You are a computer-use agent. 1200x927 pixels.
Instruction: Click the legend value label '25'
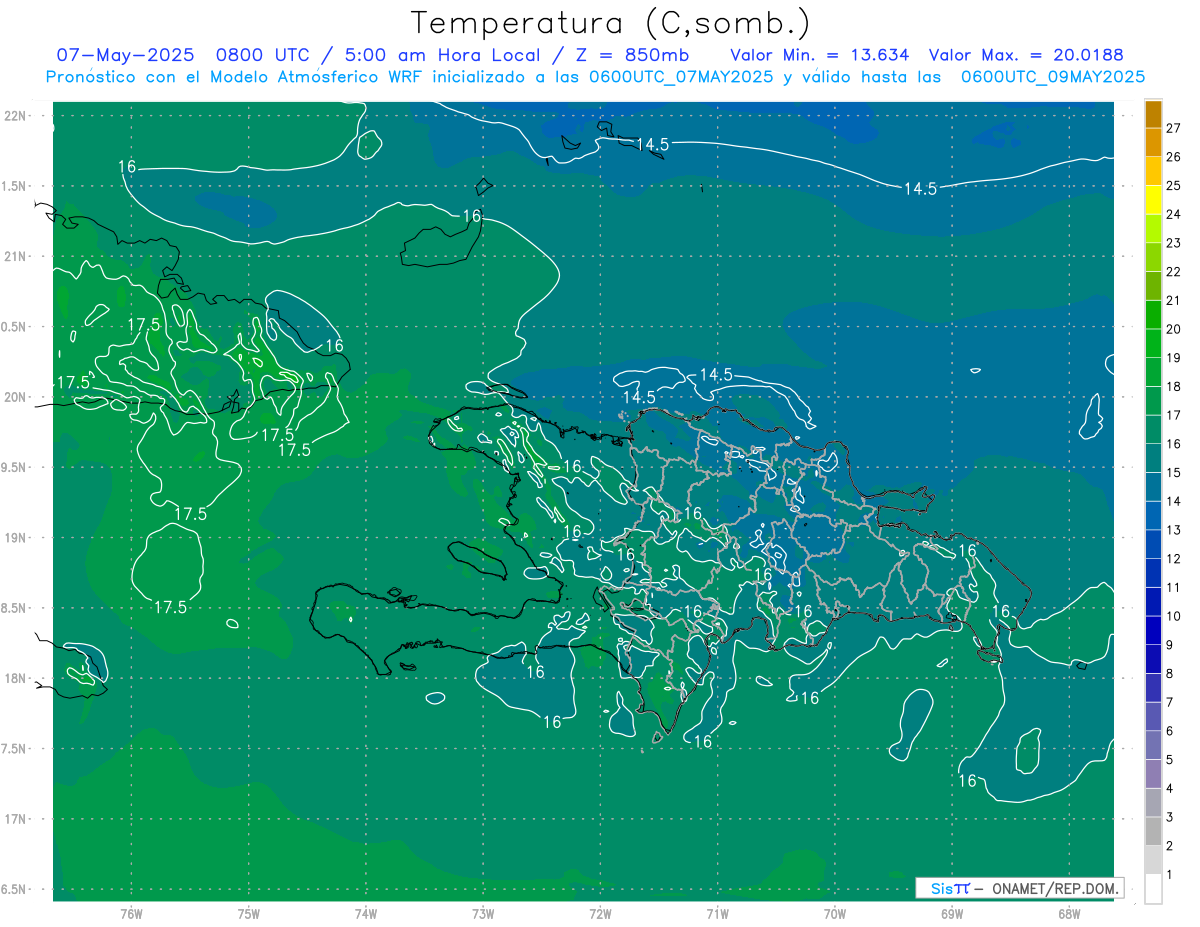[x=1174, y=185]
